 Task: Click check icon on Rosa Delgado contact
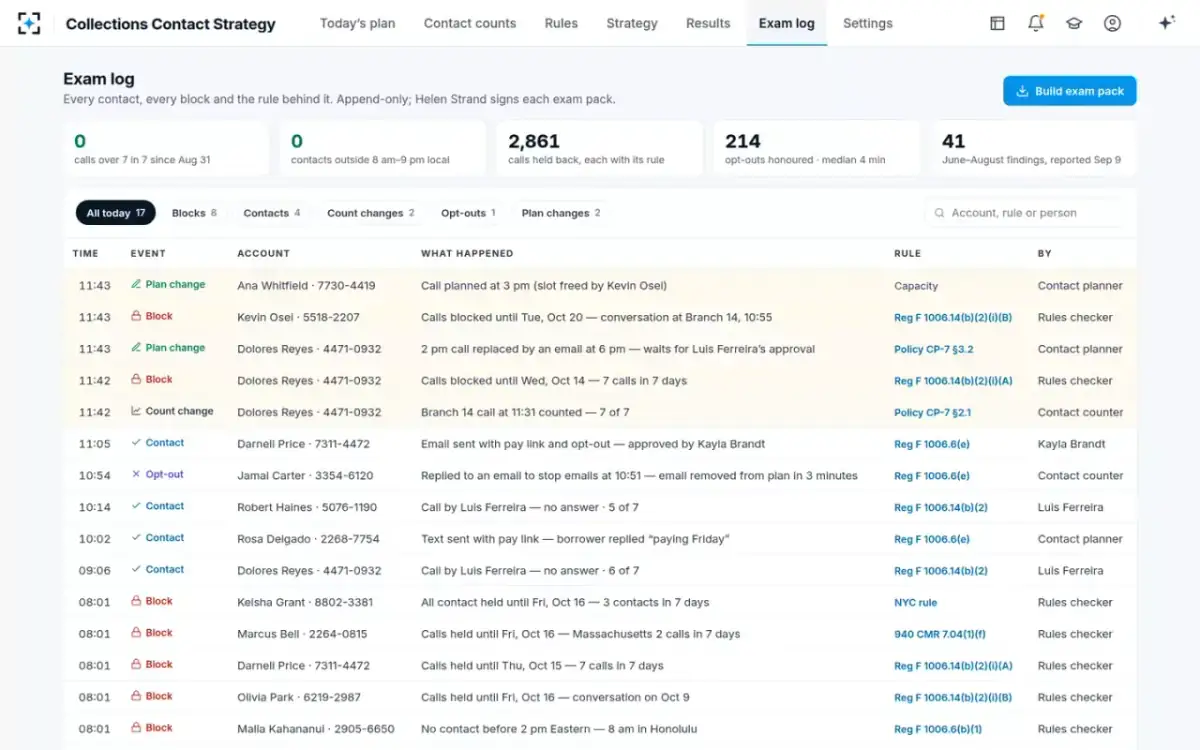click(x=136, y=538)
